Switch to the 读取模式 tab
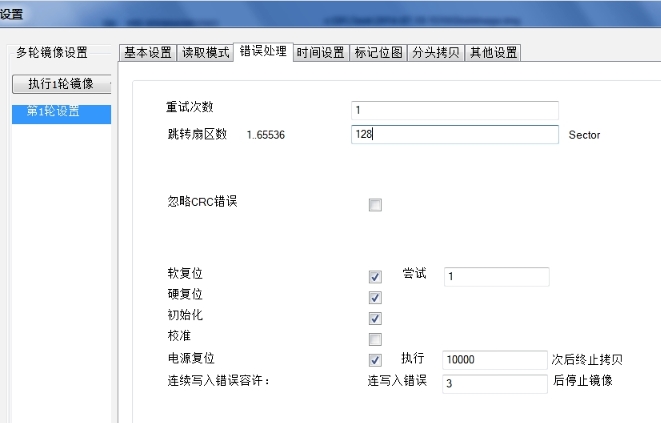The image size is (661, 423). click(205, 53)
